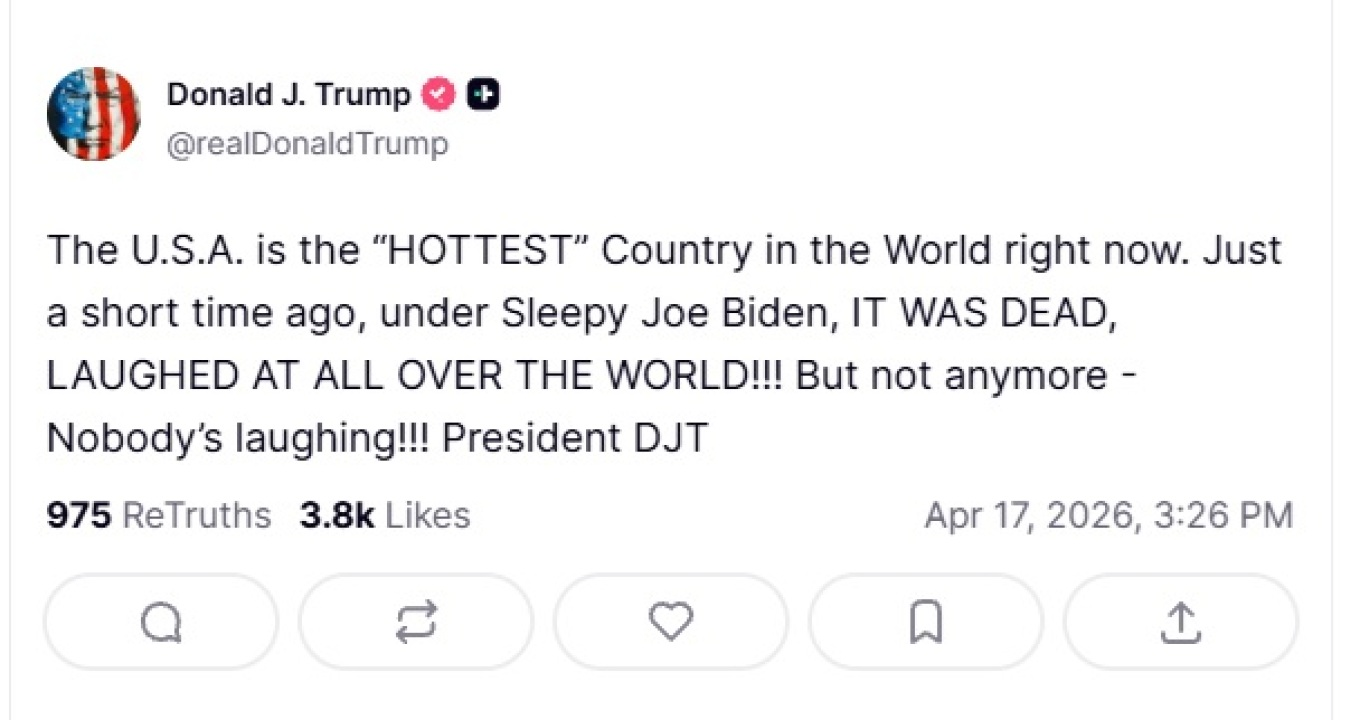Visit the @realDonaldTrump handle link
Image resolution: width=1360 pixels, height=720 pixels.
tap(307, 144)
